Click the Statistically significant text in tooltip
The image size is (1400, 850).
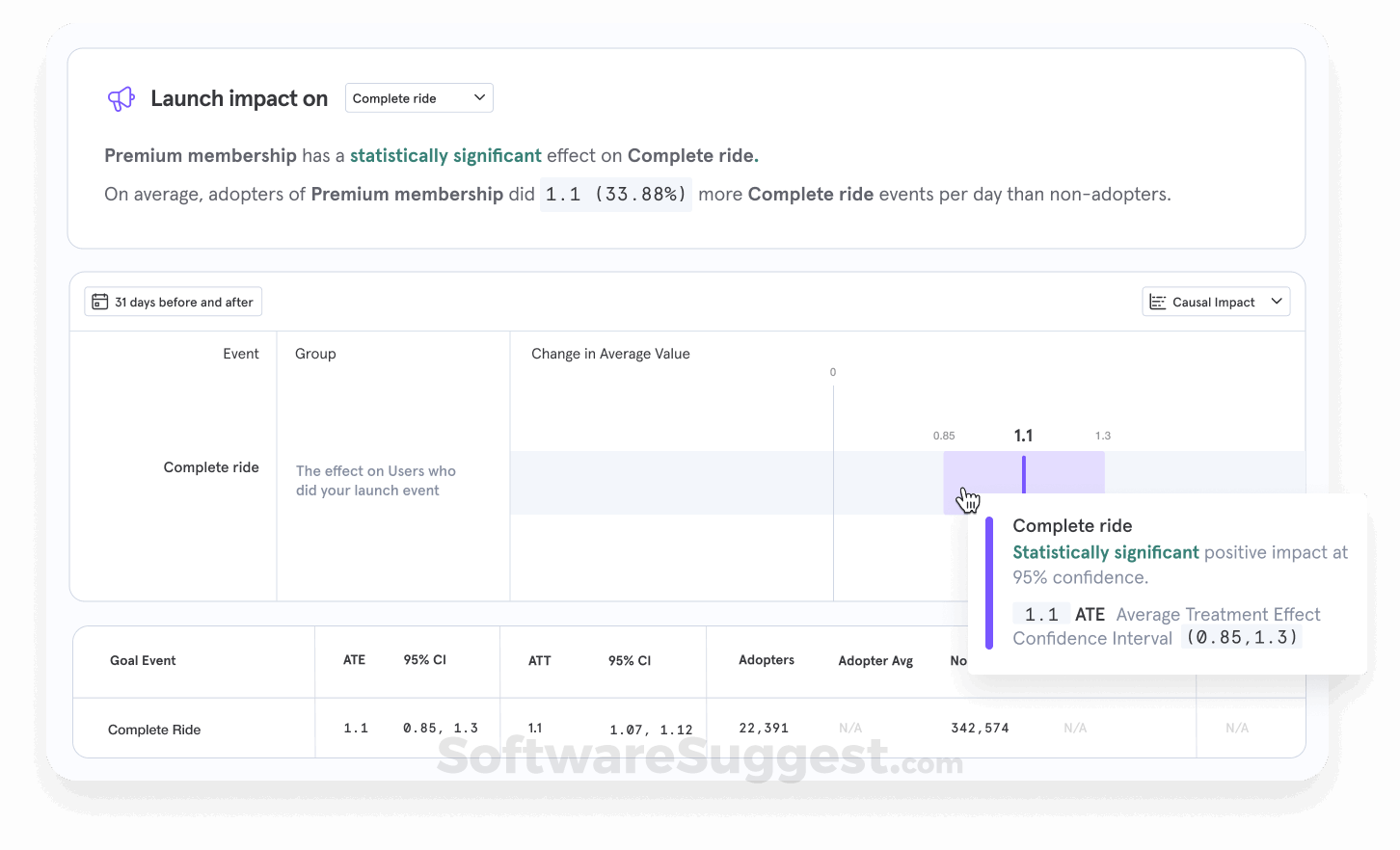1105,551
